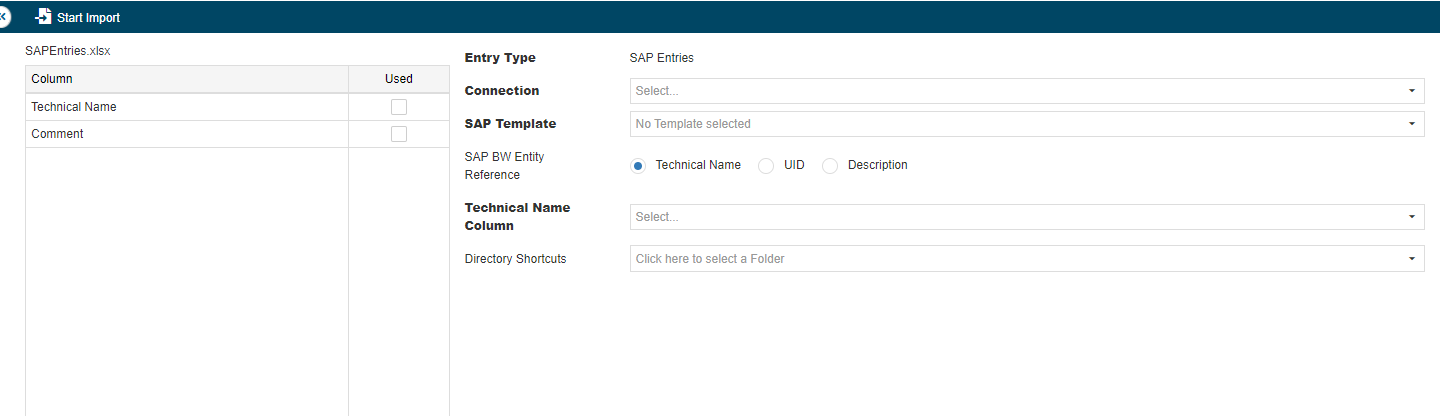Click the arrow icon on Directory Shortcuts field

point(1411,259)
